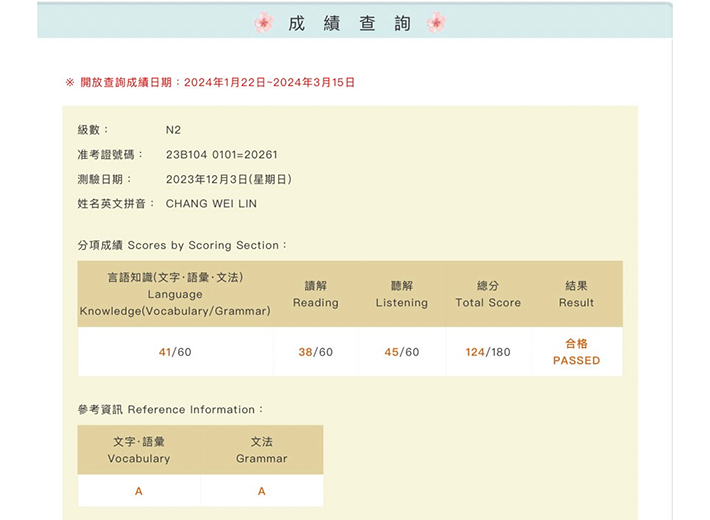Click the 合格 PASSED result cell
Screen dimensions: 710x520
click(576, 352)
